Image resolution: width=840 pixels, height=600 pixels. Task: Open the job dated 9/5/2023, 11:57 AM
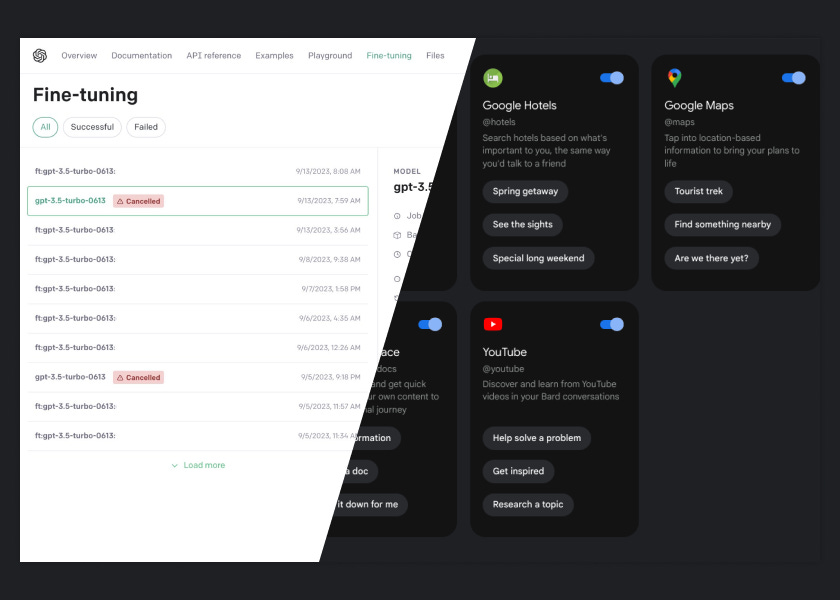pyautogui.click(x=198, y=407)
